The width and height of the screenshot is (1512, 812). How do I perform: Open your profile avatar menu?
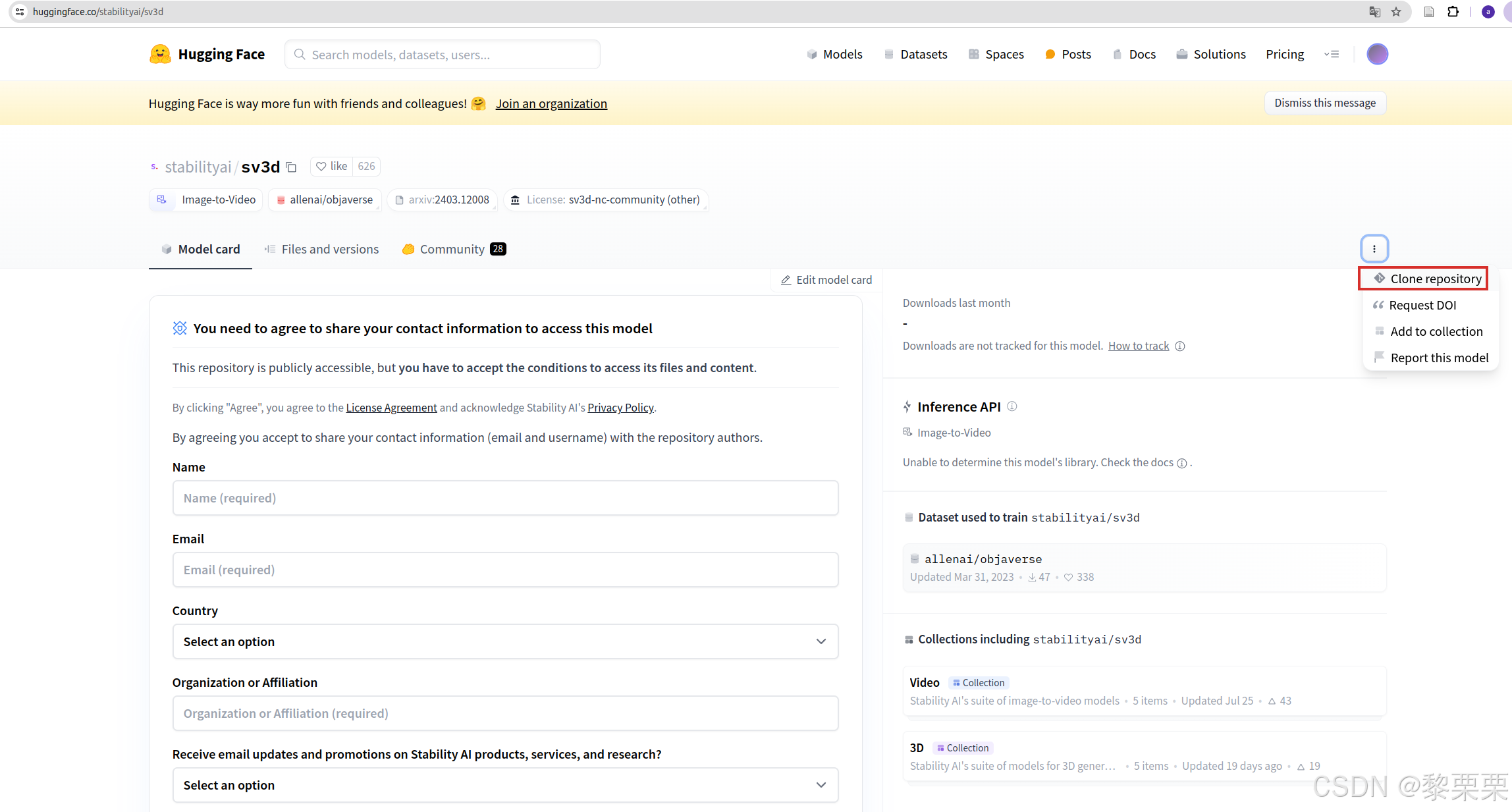click(1377, 54)
